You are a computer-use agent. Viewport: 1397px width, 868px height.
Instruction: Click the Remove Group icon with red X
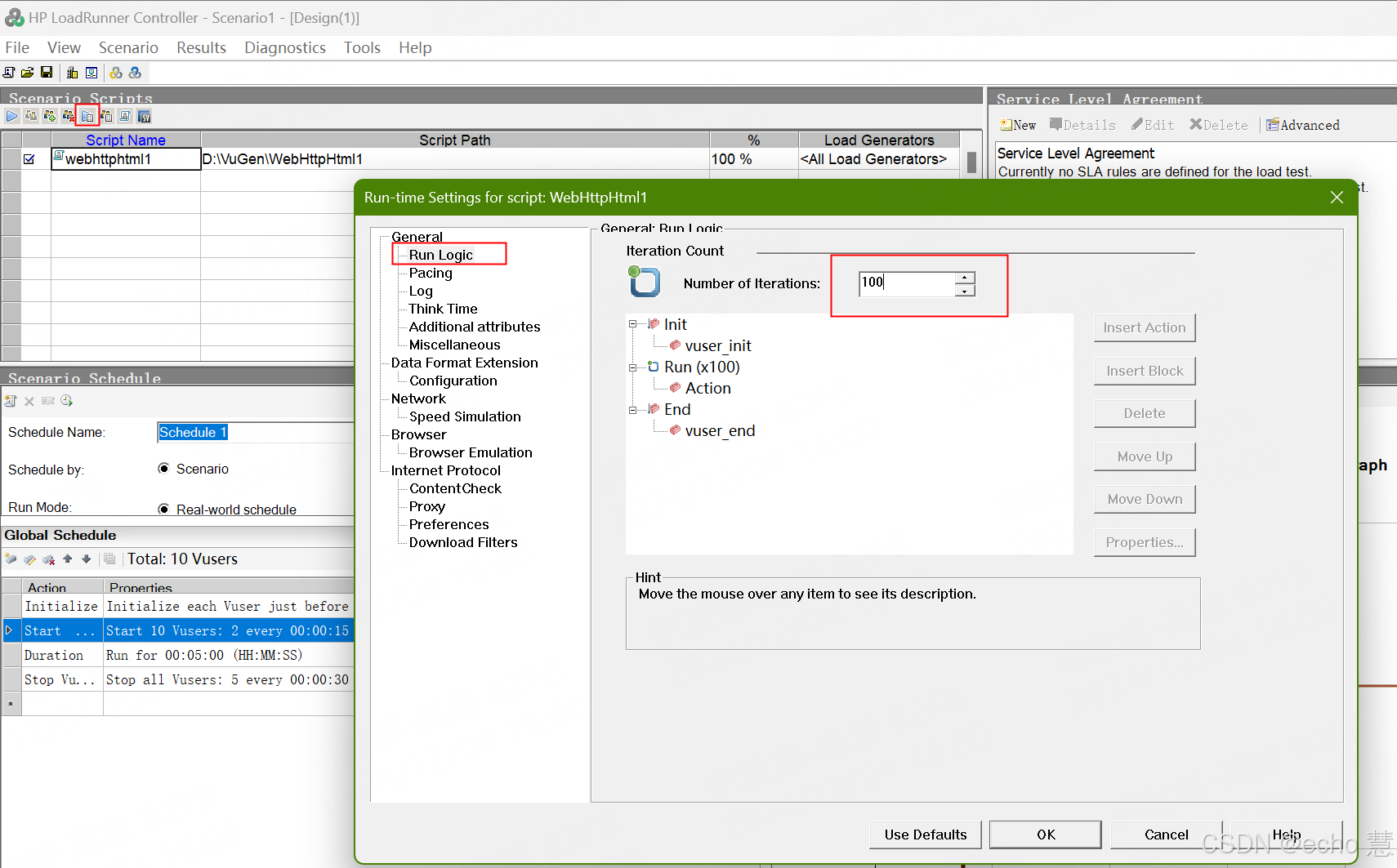pos(69,116)
